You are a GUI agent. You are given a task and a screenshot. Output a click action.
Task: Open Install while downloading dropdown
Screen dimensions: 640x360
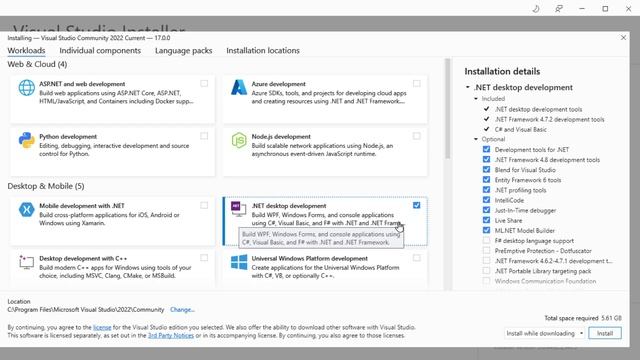point(544,333)
